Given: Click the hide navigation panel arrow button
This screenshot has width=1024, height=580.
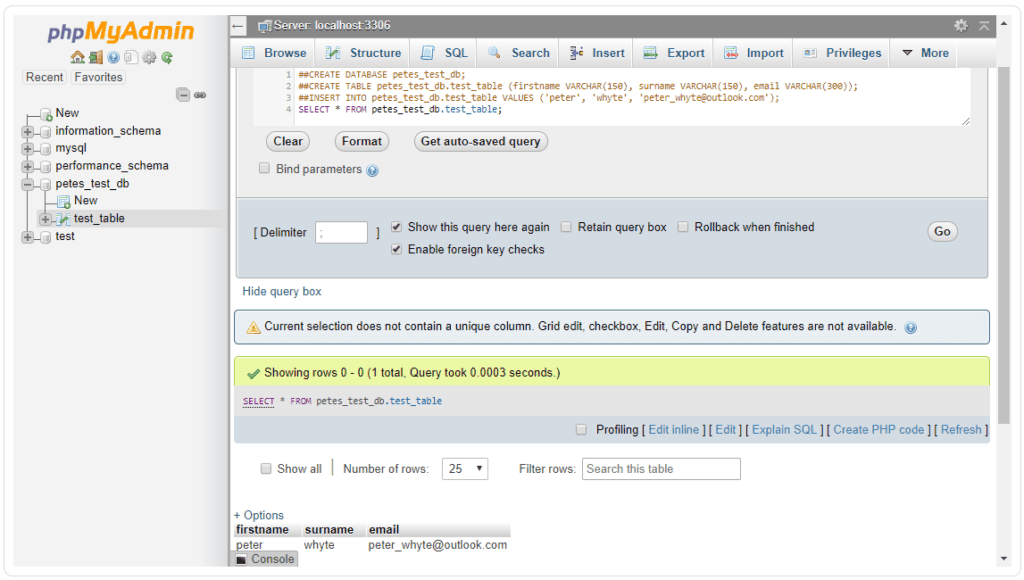Looking at the screenshot, I should 238,26.
